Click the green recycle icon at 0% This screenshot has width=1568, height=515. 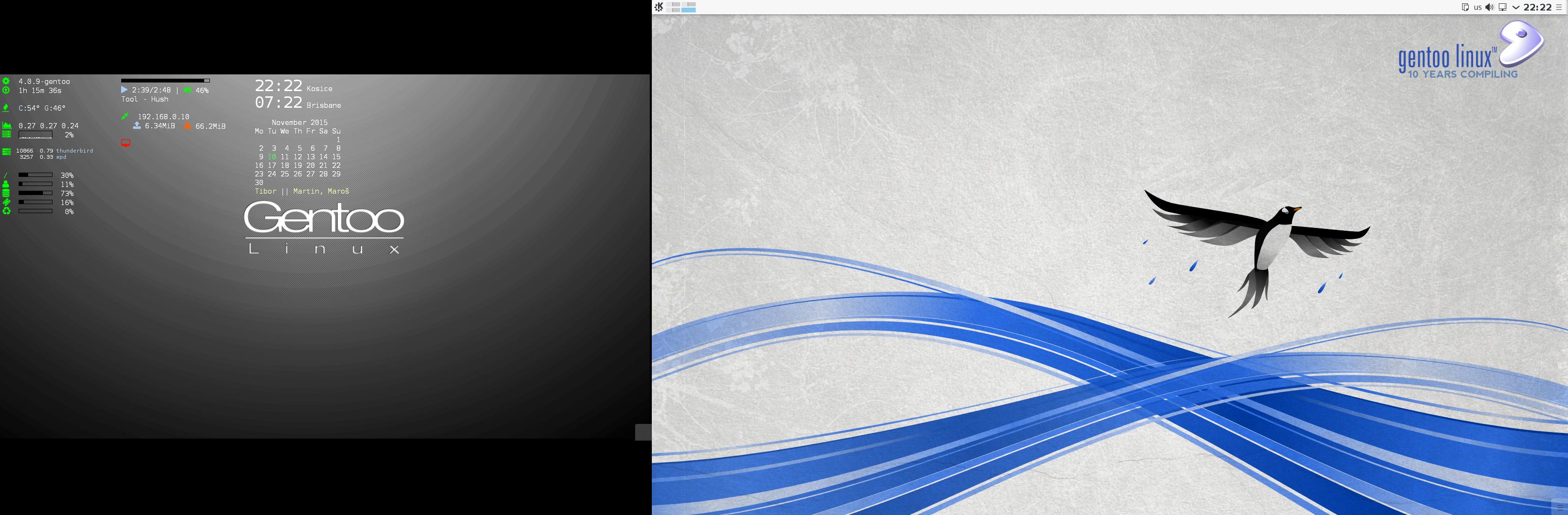6,211
